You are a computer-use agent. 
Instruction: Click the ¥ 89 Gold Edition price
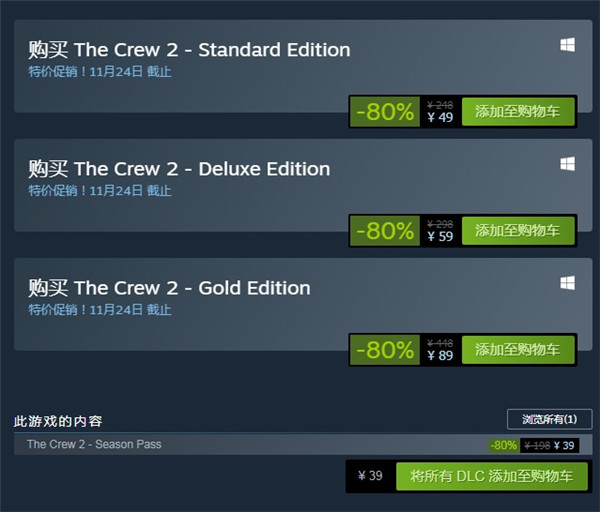pos(440,355)
